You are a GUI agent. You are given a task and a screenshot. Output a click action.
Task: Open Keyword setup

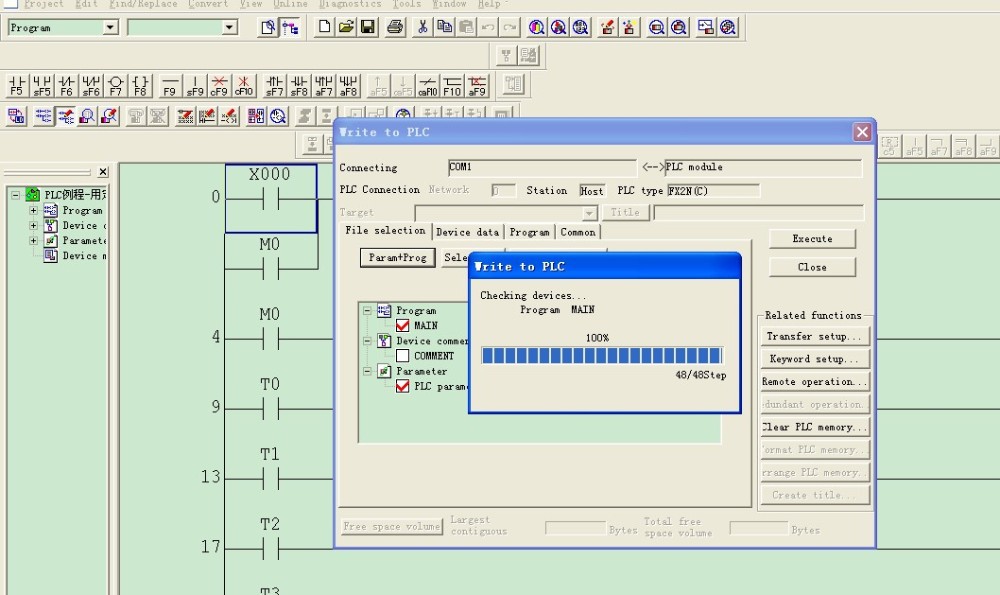[814, 359]
